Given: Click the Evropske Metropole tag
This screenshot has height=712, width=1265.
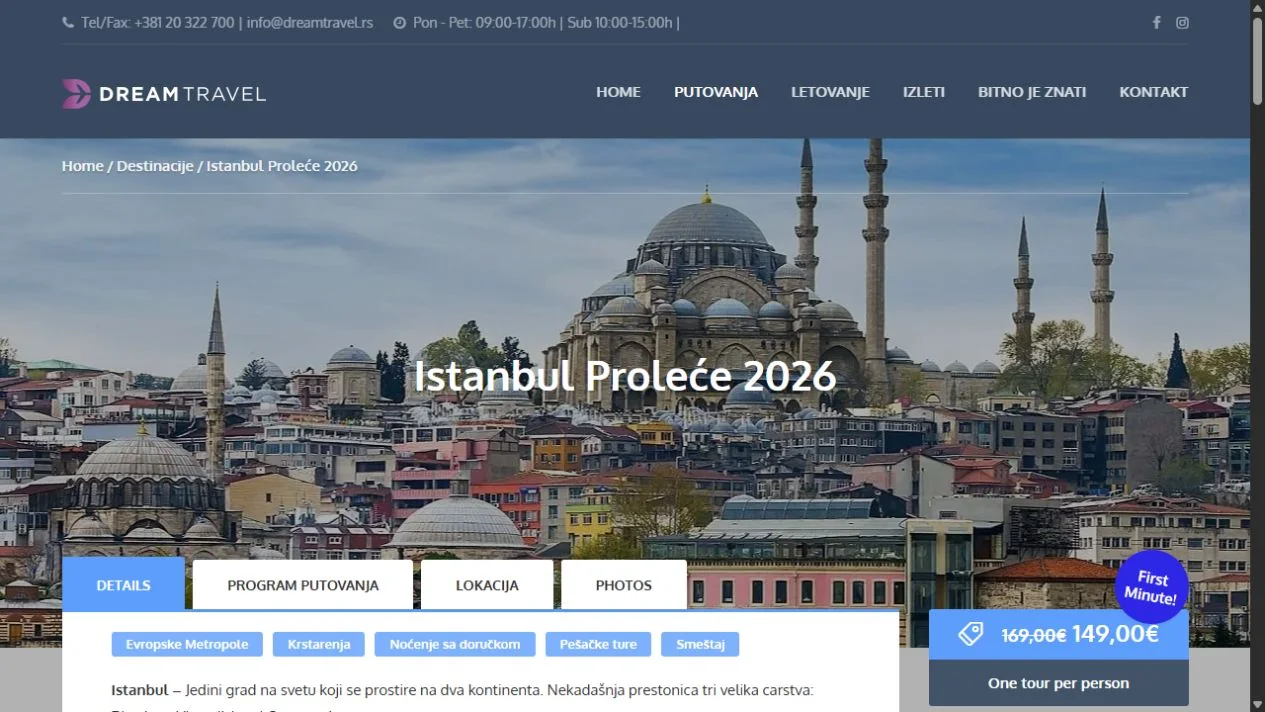Looking at the screenshot, I should (187, 644).
